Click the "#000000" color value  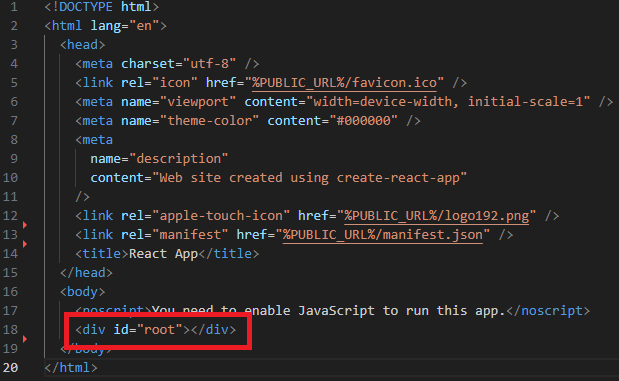363,121
